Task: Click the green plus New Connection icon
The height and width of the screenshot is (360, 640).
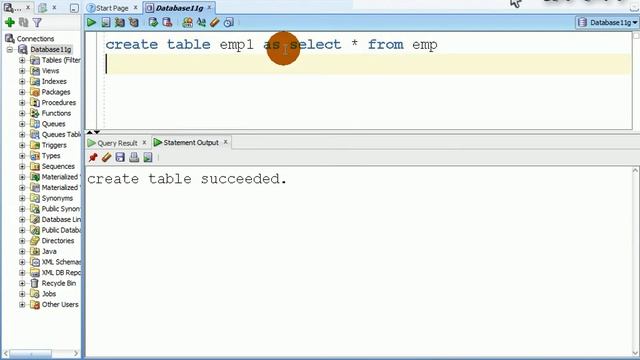Action: coord(10,22)
